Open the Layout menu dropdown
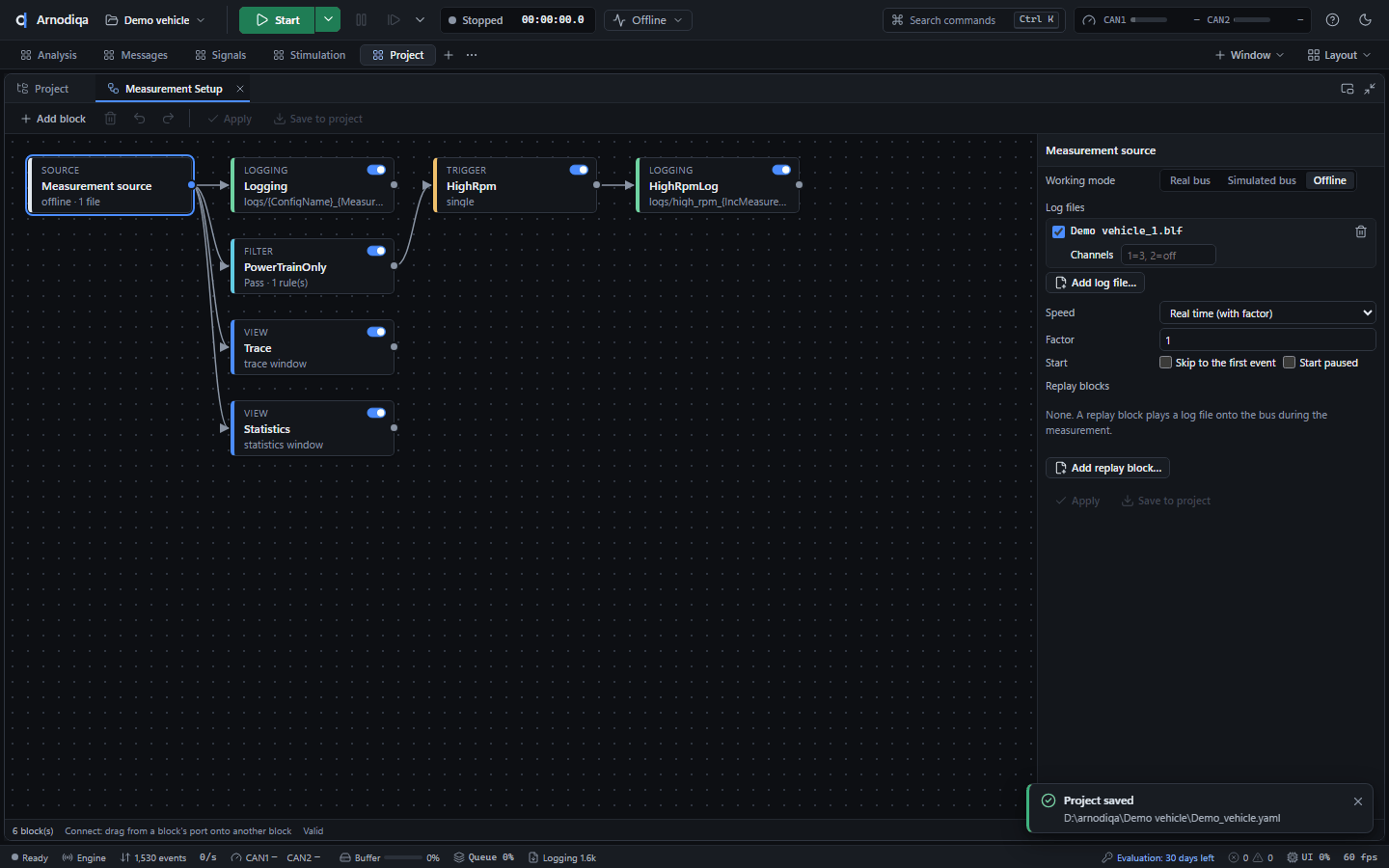 [1339, 55]
